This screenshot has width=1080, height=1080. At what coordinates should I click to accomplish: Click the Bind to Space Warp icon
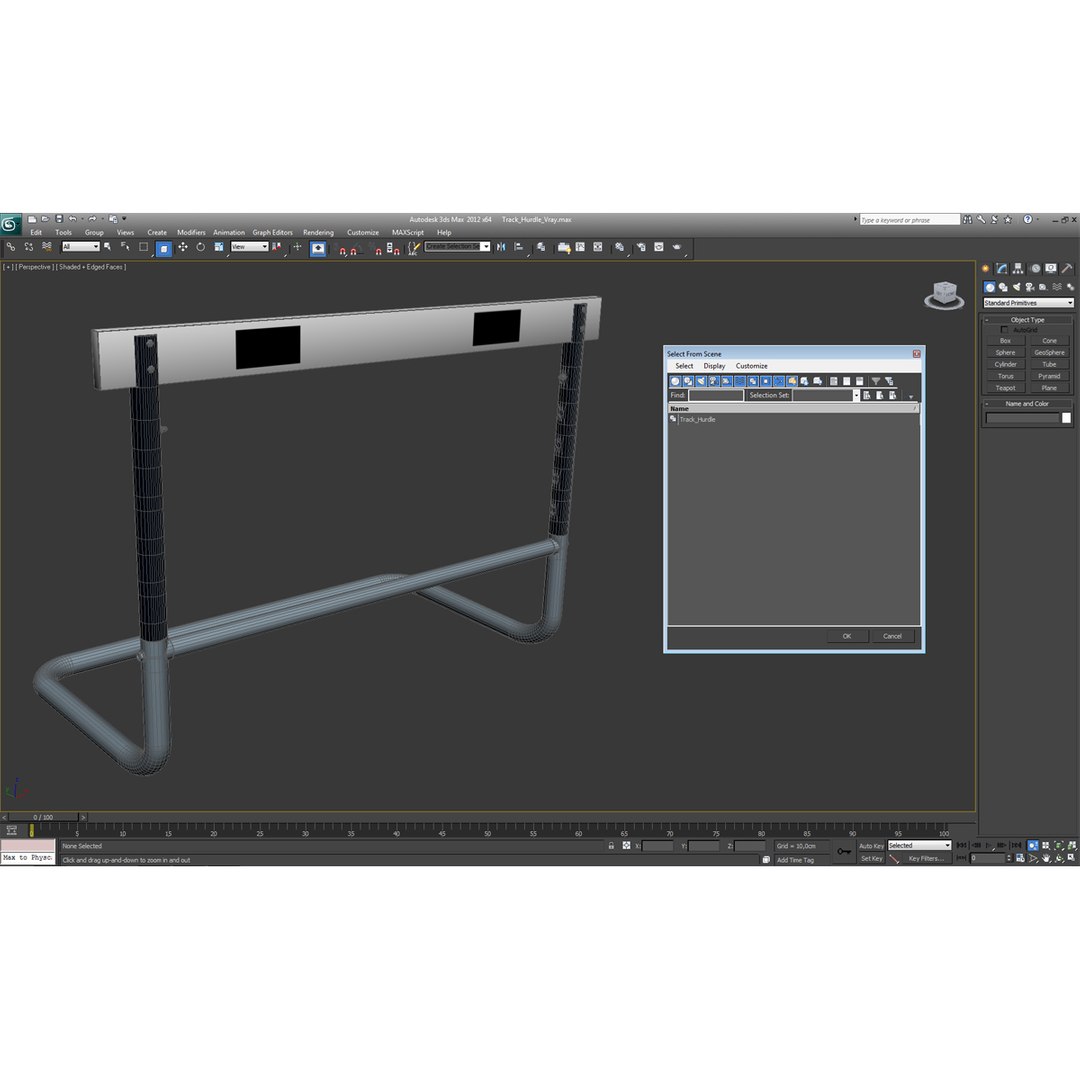click(x=46, y=247)
